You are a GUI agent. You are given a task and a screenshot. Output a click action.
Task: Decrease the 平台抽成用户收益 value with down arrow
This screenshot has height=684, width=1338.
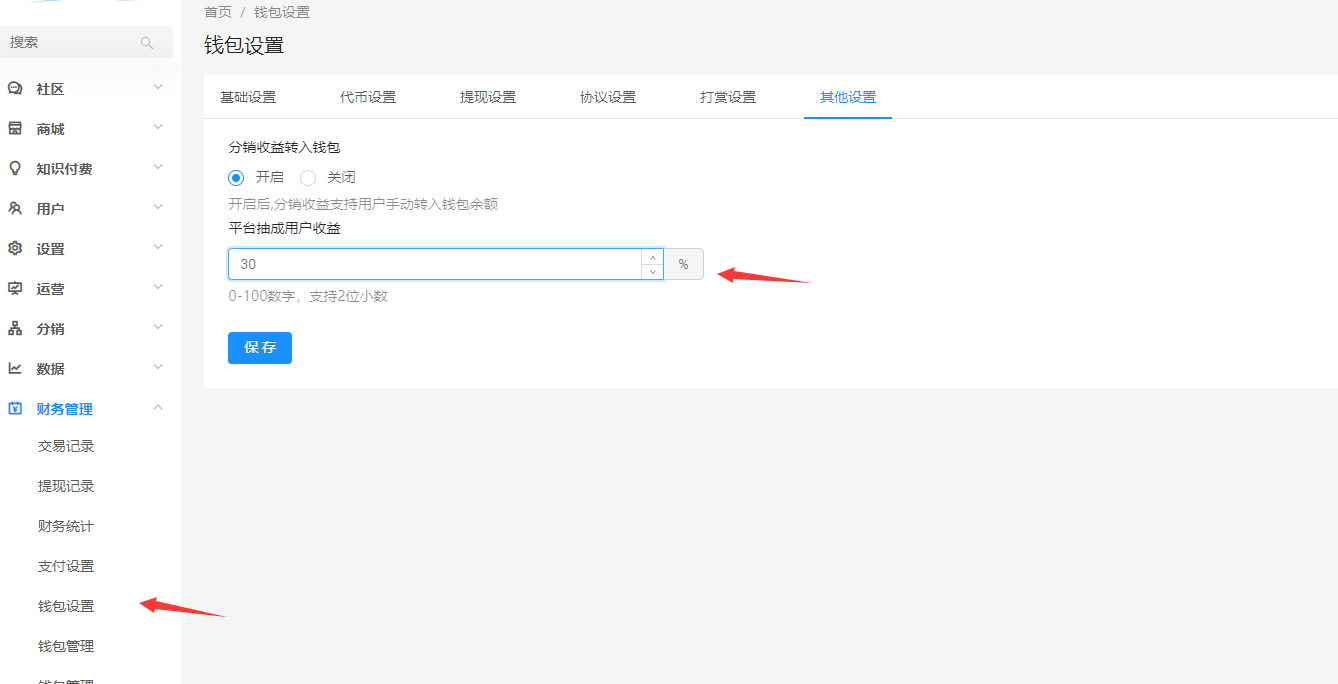point(653,272)
